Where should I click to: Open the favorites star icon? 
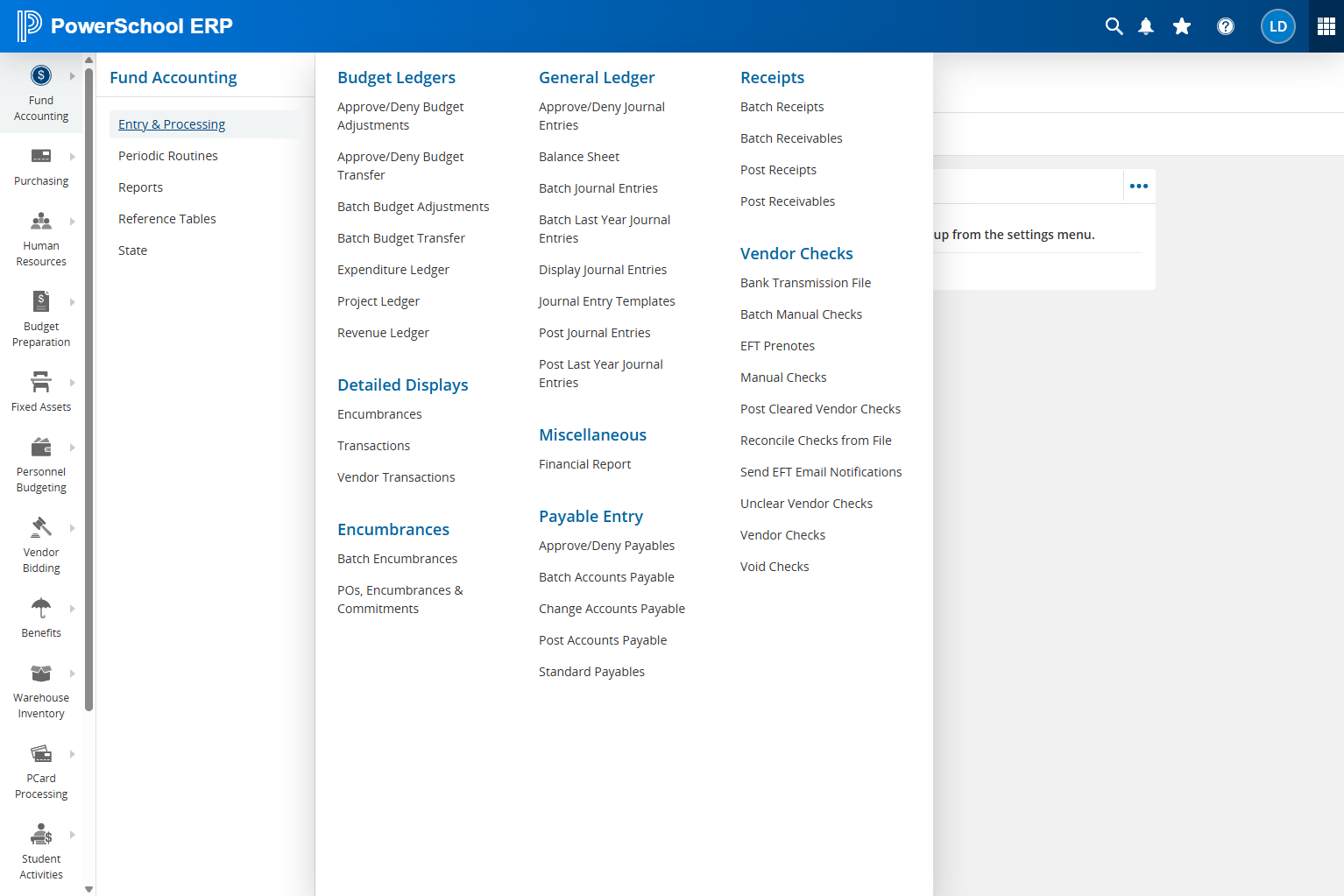click(1182, 26)
